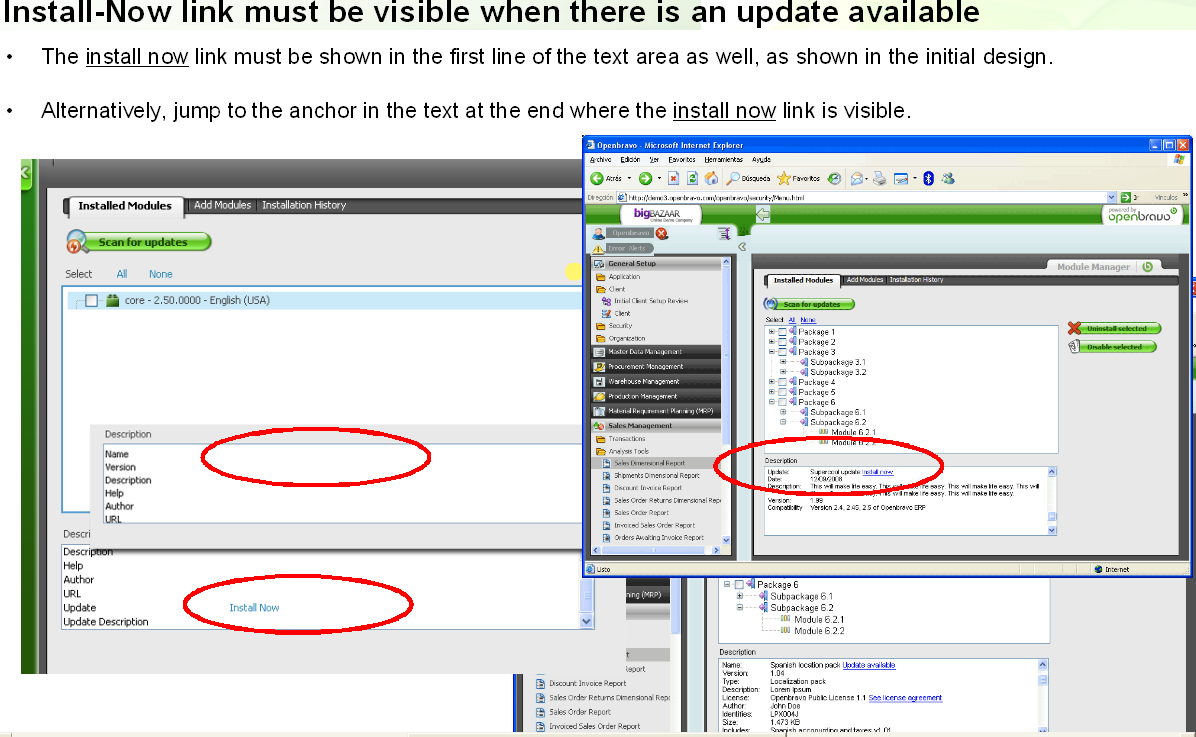The width and height of the screenshot is (1196, 737).
Task: Tick Package 6 checkbox in background mockup
Action: pyautogui.click(x=739, y=584)
